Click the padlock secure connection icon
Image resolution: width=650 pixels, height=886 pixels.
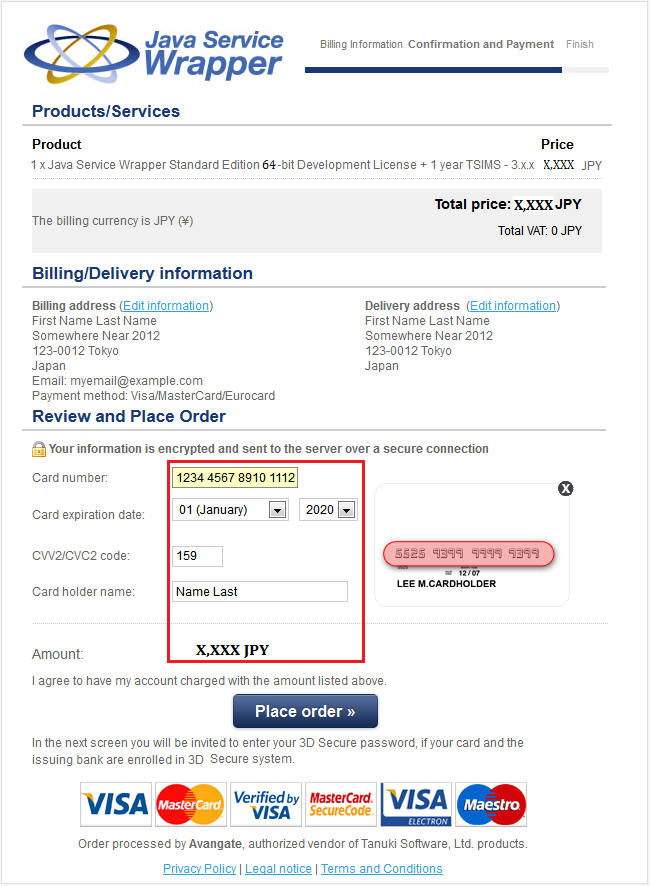[38, 449]
